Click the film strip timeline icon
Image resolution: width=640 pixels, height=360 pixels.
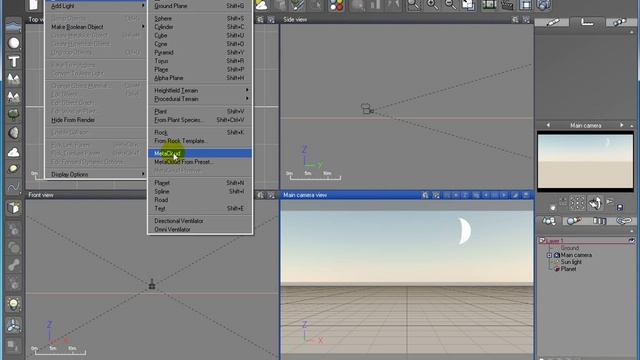(x=489, y=5)
